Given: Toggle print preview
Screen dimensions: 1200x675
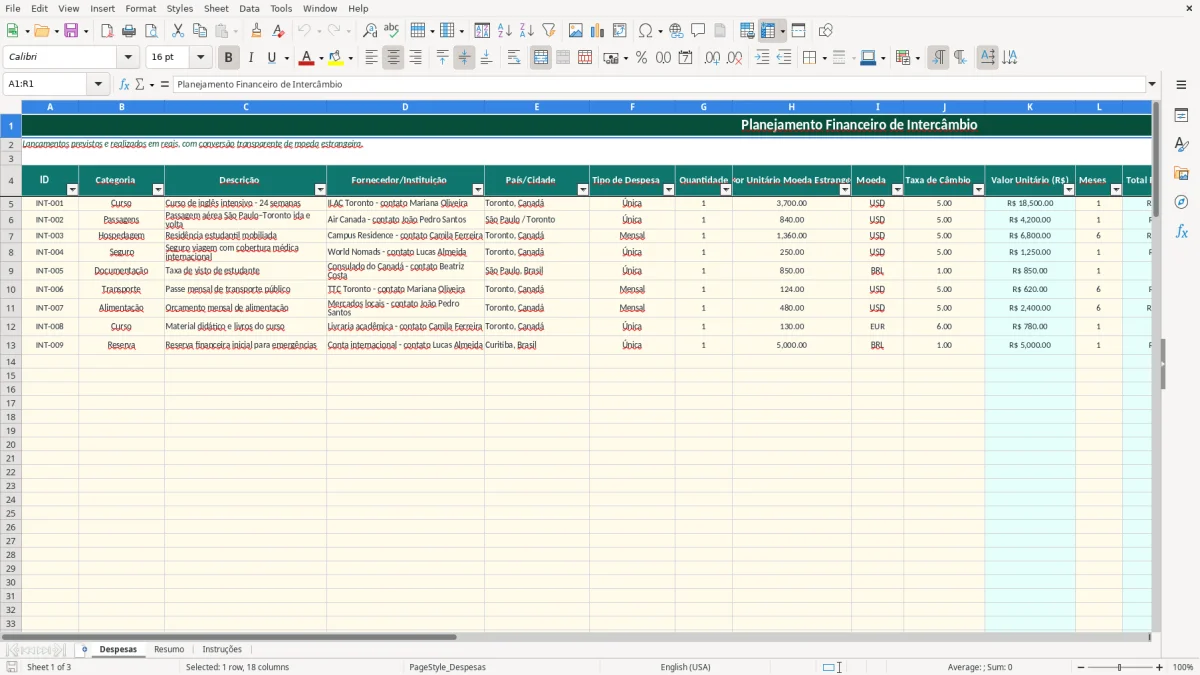Looking at the screenshot, I should (150, 31).
